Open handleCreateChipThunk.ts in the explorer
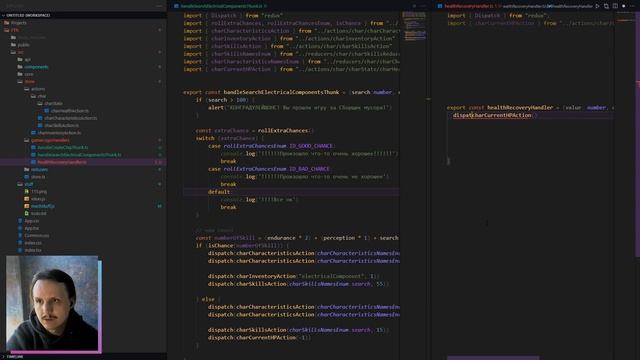The height and width of the screenshot is (360, 640). pyautogui.click(x=63, y=148)
